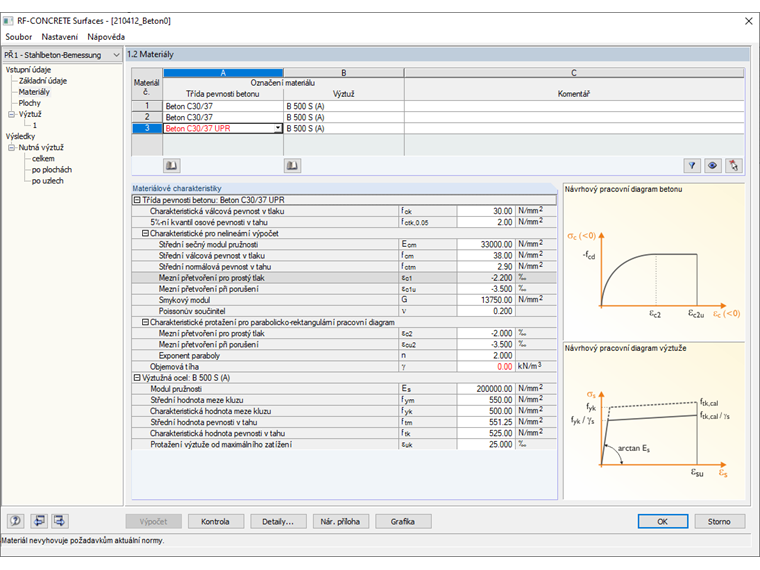
Task: Click Smykový modul value 13750.00
Action: pos(485,300)
